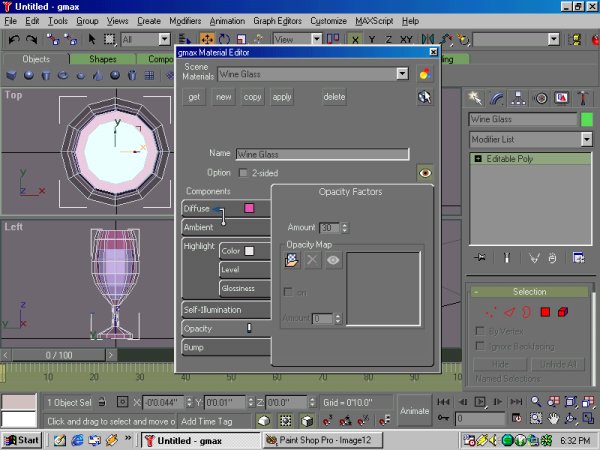Restrict transform to the XY plane
This screenshot has width=600, height=450.
click(x=406, y=39)
